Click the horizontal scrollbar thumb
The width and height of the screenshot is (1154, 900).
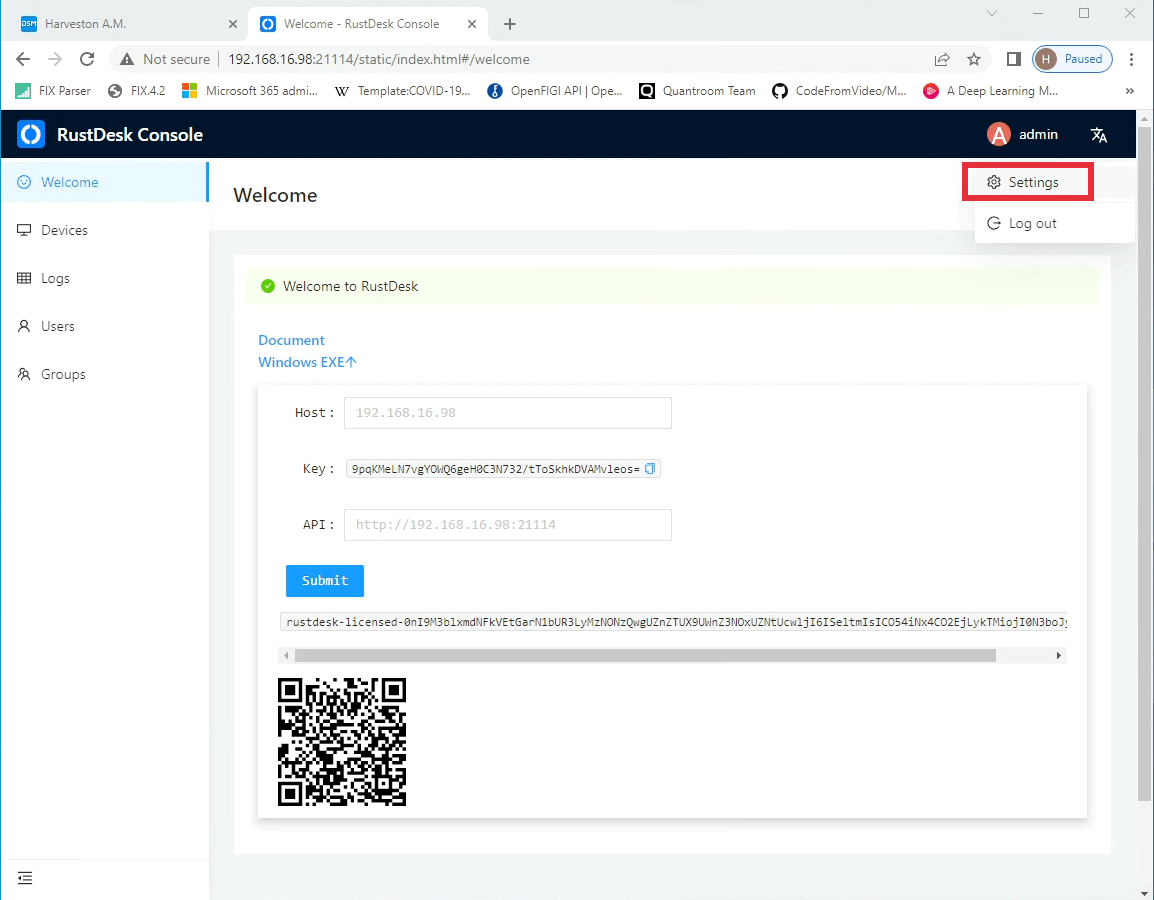click(645, 655)
